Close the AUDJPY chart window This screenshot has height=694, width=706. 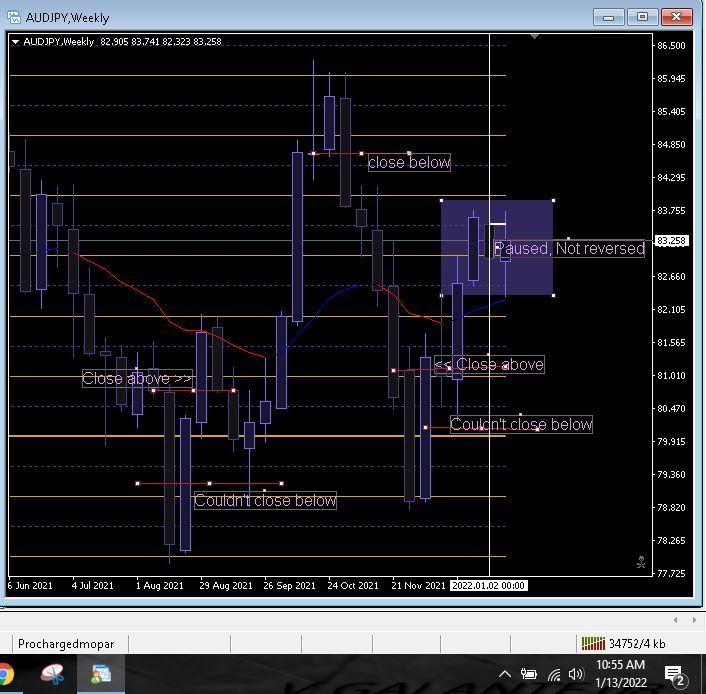pyautogui.click(x=676, y=17)
